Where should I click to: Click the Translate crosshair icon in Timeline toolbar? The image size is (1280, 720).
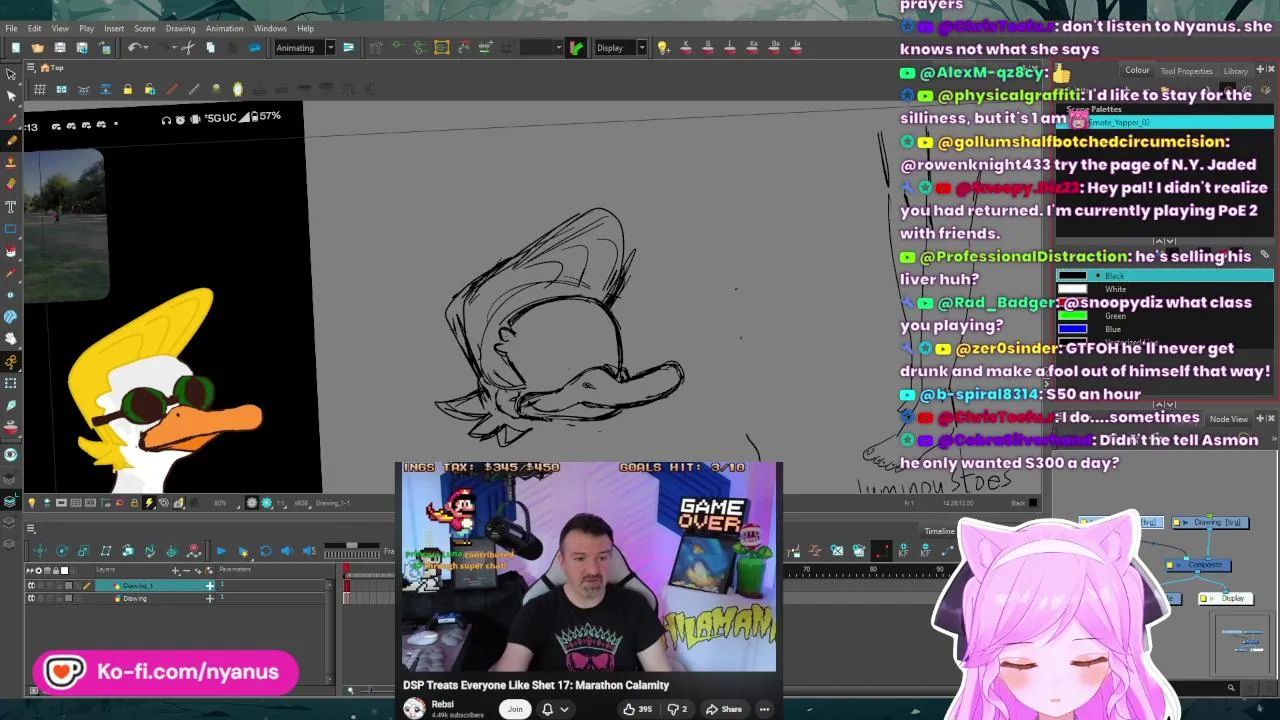click(x=40, y=551)
